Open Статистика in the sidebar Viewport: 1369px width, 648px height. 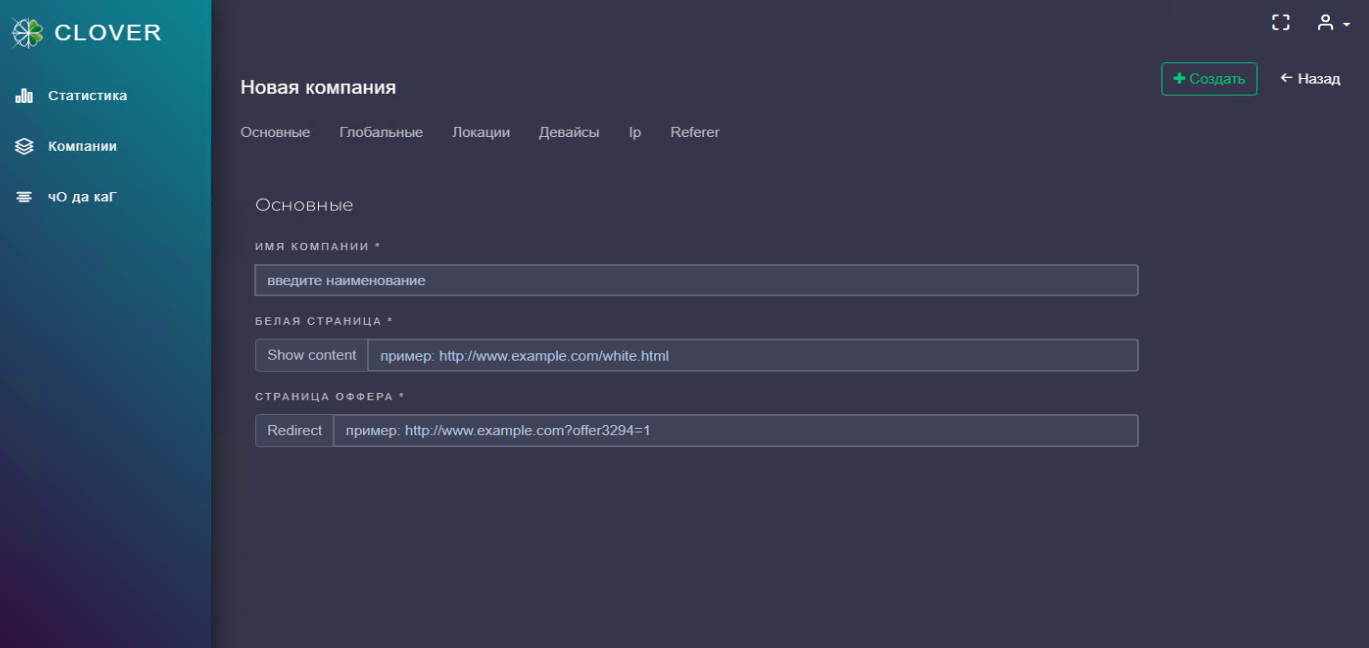tap(87, 97)
